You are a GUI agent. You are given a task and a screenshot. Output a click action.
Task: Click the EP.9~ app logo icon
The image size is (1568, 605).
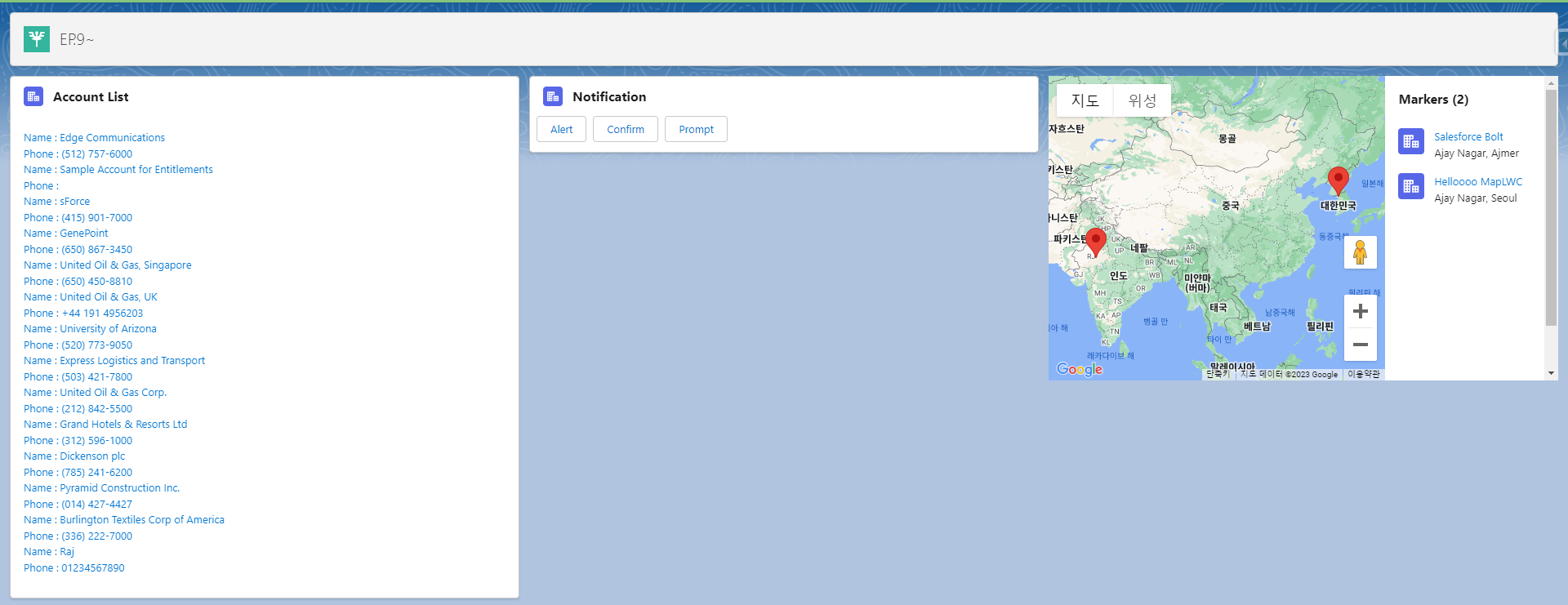(x=37, y=38)
